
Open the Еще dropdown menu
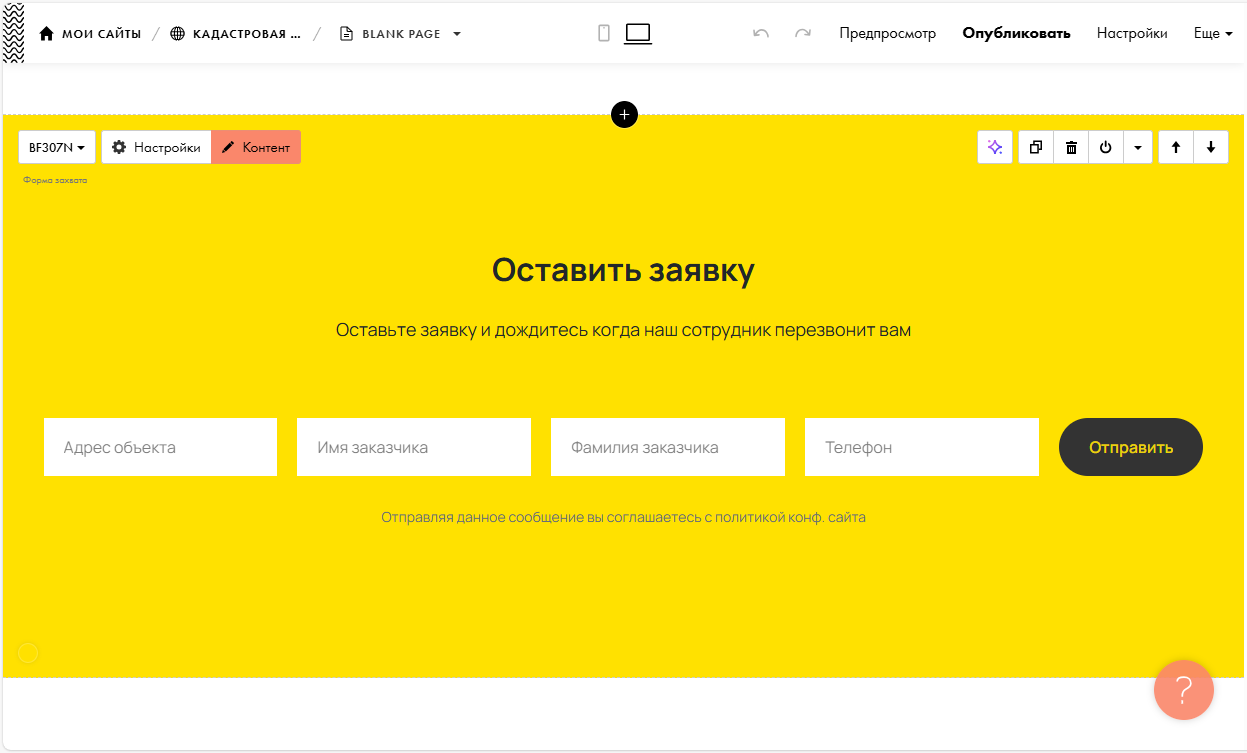(1213, 33)
